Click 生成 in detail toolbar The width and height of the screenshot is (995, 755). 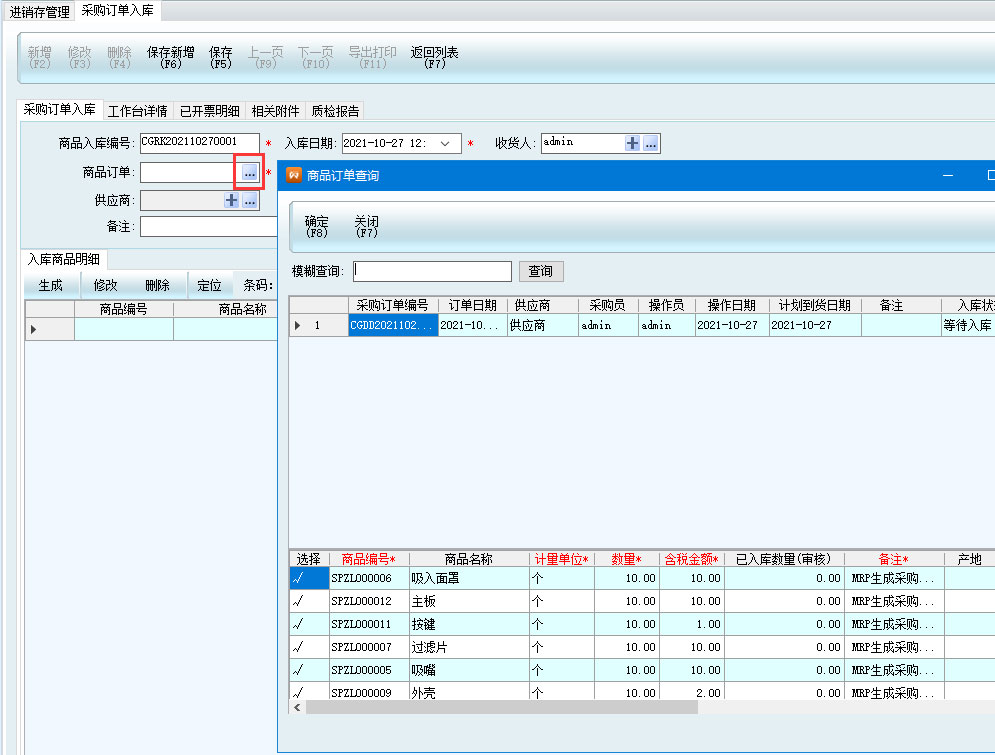[51, 286]
